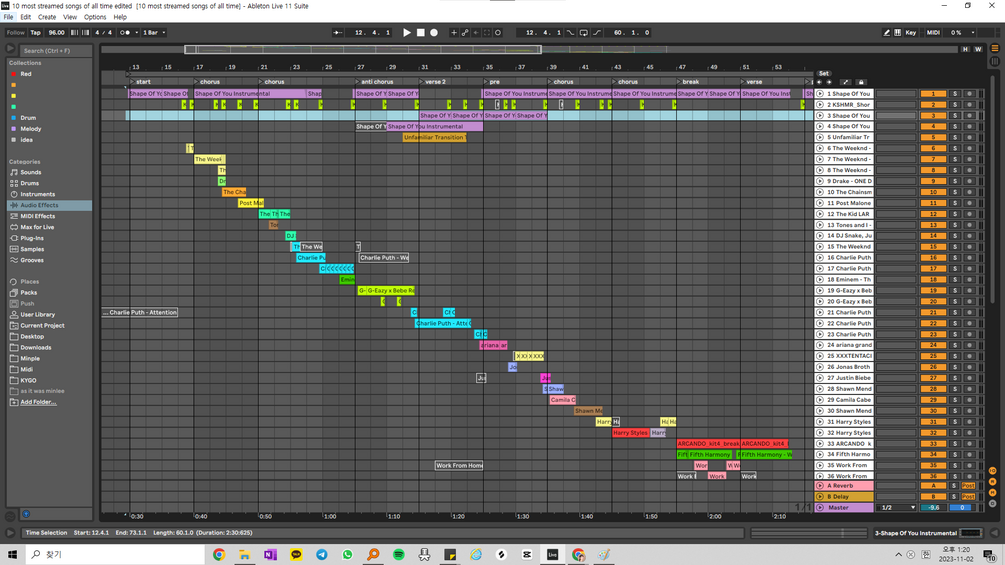Toggle Automation Mode icon beside lock
Viewport: 1005px width, 565px height.
(x=845, y=82)
